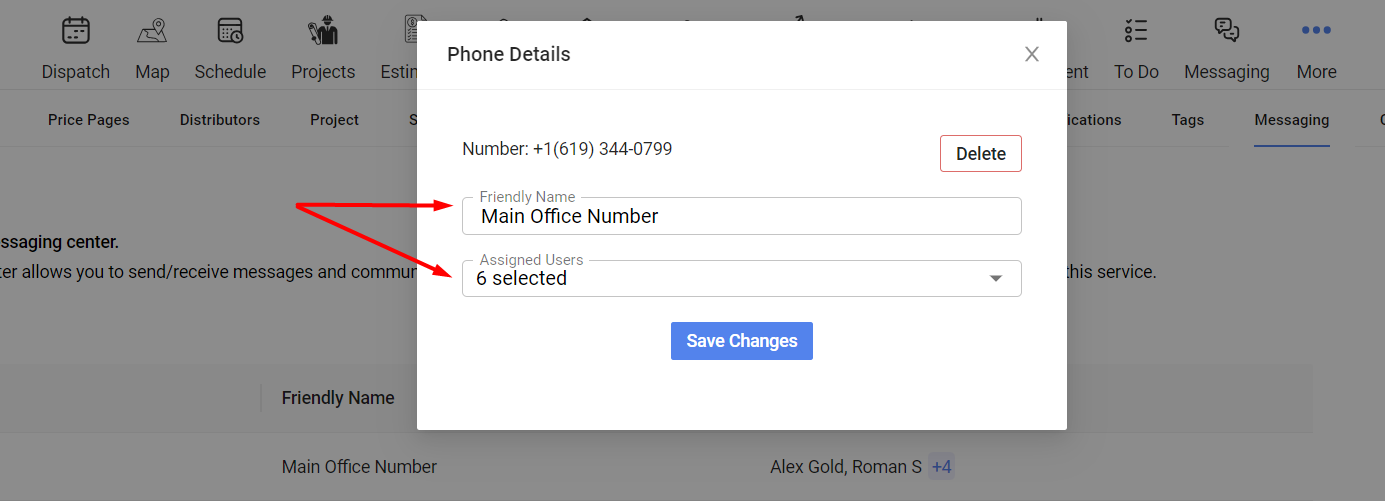Show the +4 additional assigned users badge
Screen dimensions: 1385x501
coord(941,466)
